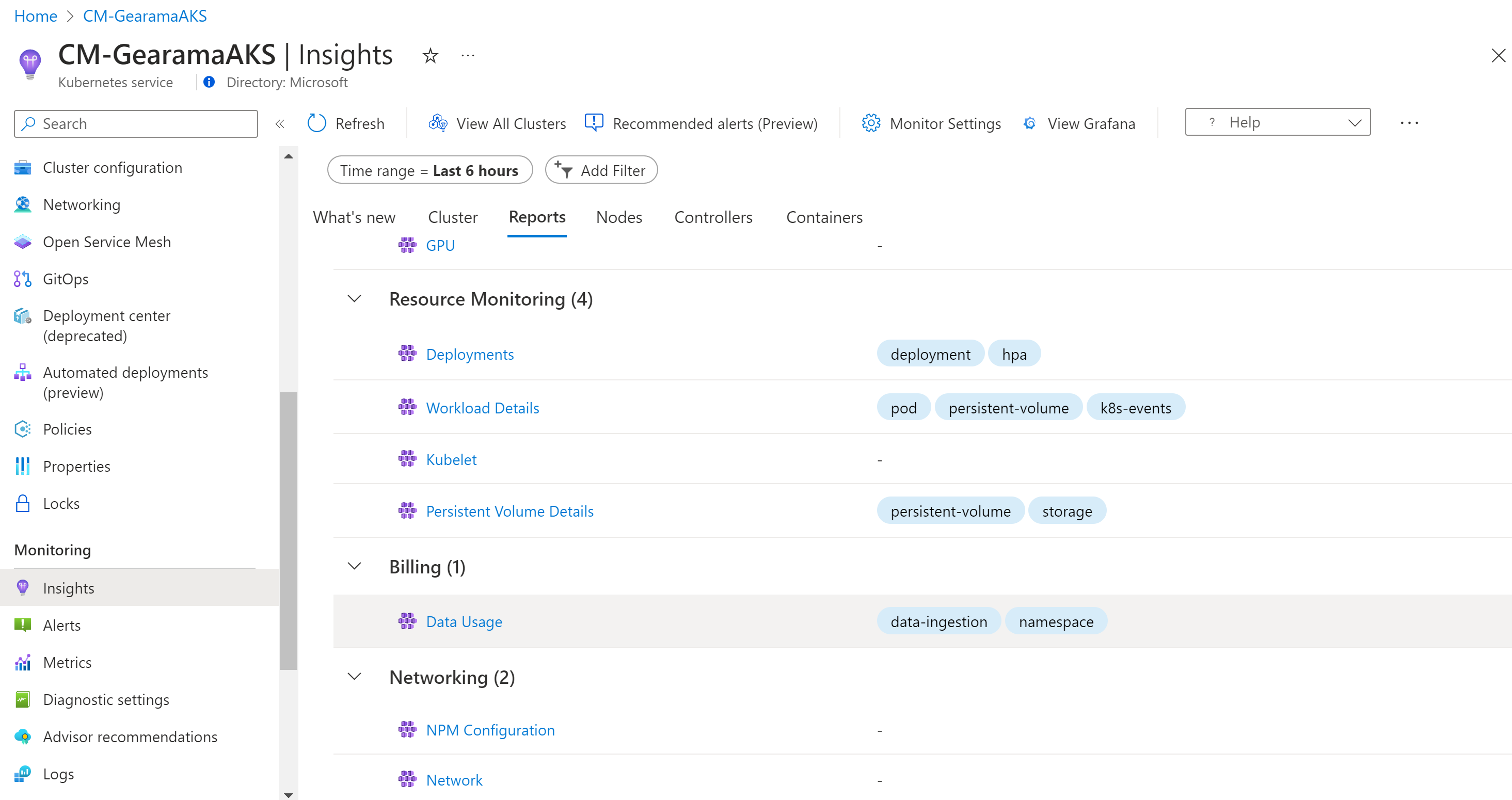Open the Deployments report

470,355
